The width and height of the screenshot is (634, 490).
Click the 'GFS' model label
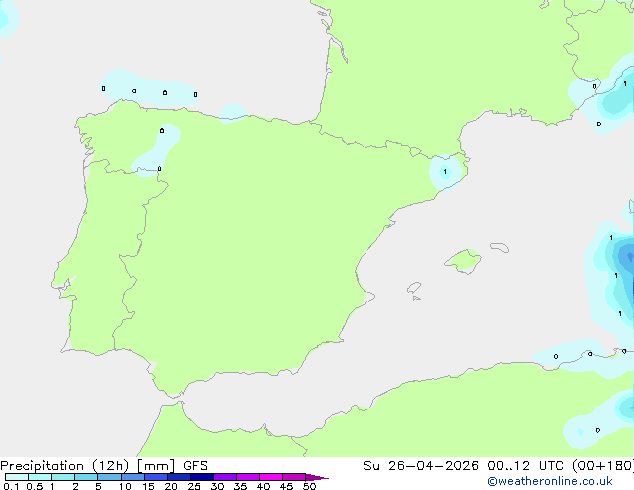tap(195, 466)
